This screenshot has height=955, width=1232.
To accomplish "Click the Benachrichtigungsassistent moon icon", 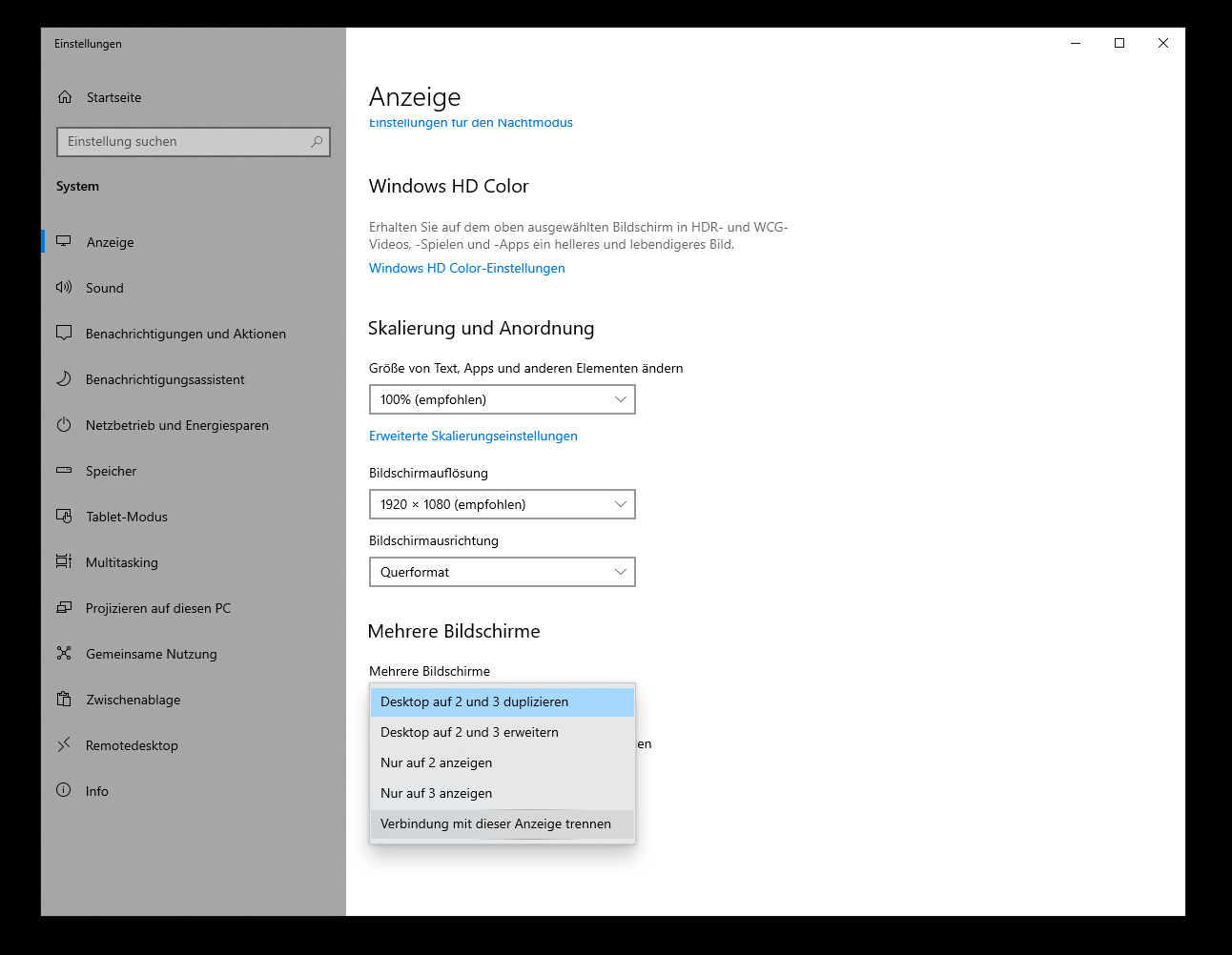I will click(64, 378).
